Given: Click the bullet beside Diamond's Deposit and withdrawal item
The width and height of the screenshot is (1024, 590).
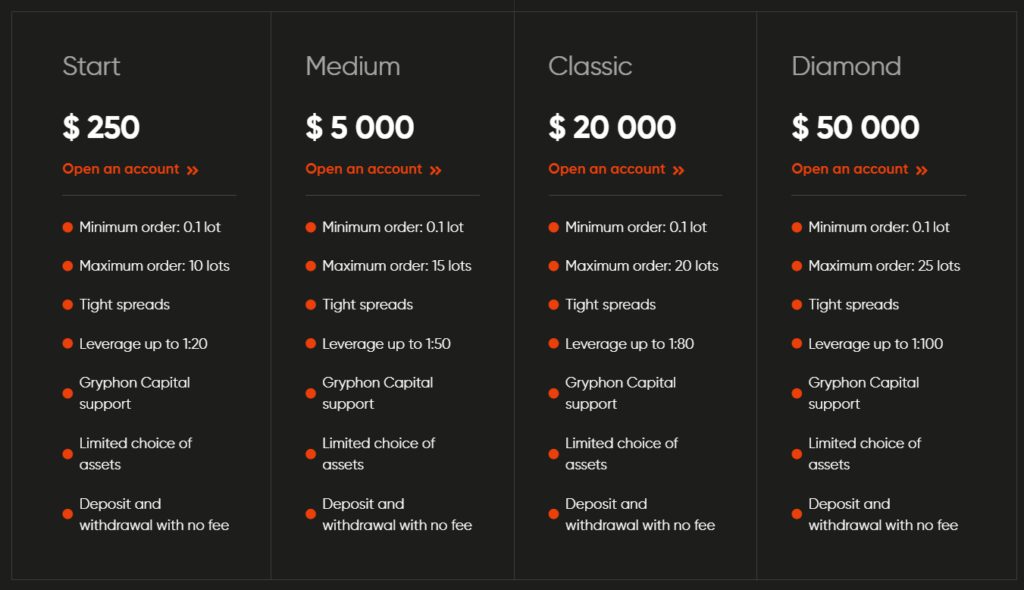Looking at the screenshot, I should [x=796, y=514].
